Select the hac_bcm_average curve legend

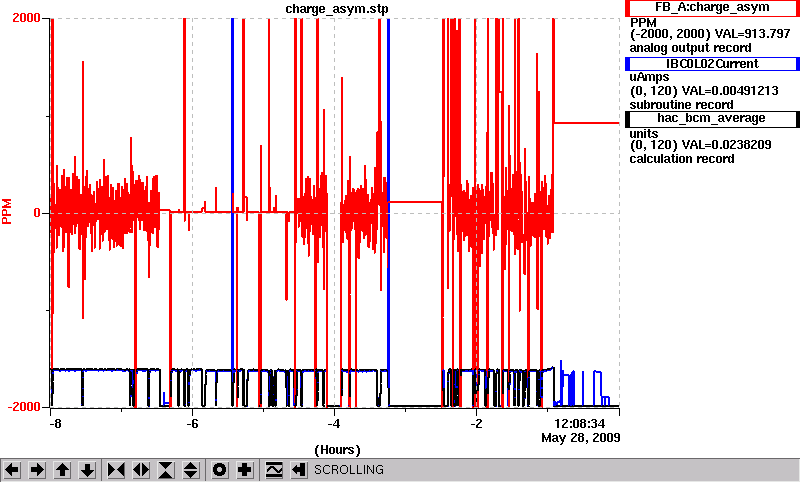click(x=712, y=118)
